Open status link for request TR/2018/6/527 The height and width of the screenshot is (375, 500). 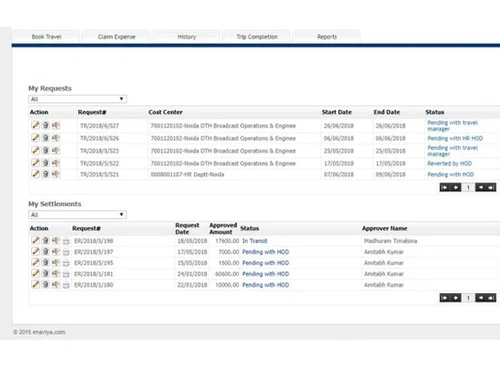[x=452, y=126]
